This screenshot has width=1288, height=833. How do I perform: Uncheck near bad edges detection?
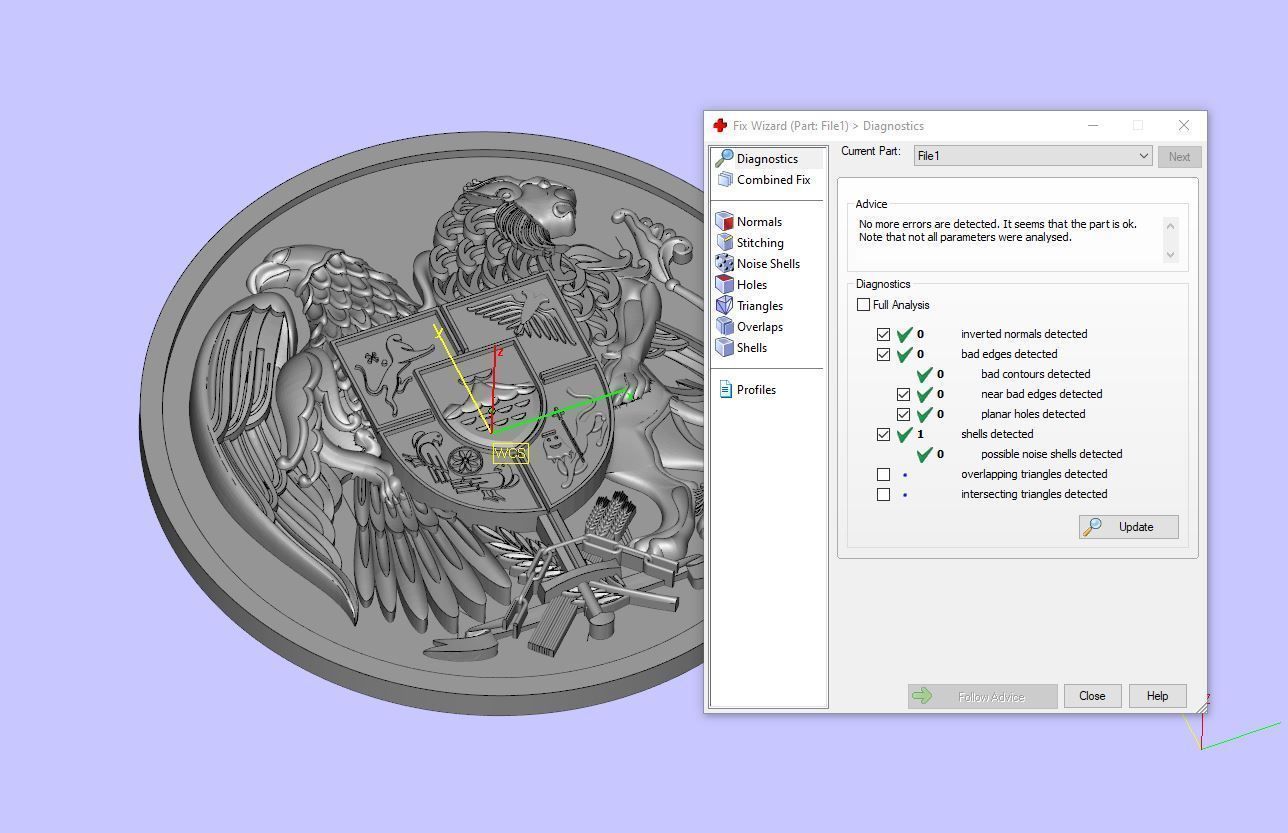[x=903, y=394]
